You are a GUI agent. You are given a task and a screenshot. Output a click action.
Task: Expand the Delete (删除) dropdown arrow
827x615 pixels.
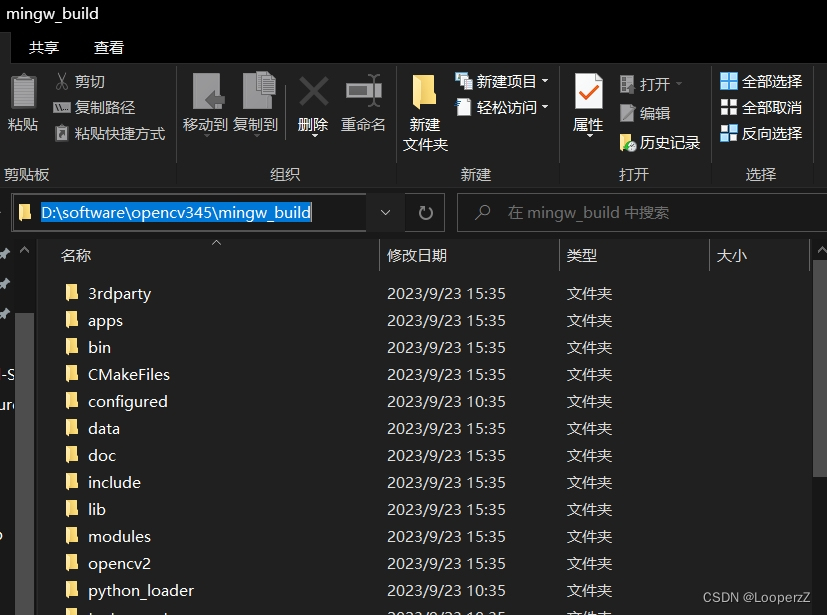(314, 136)
